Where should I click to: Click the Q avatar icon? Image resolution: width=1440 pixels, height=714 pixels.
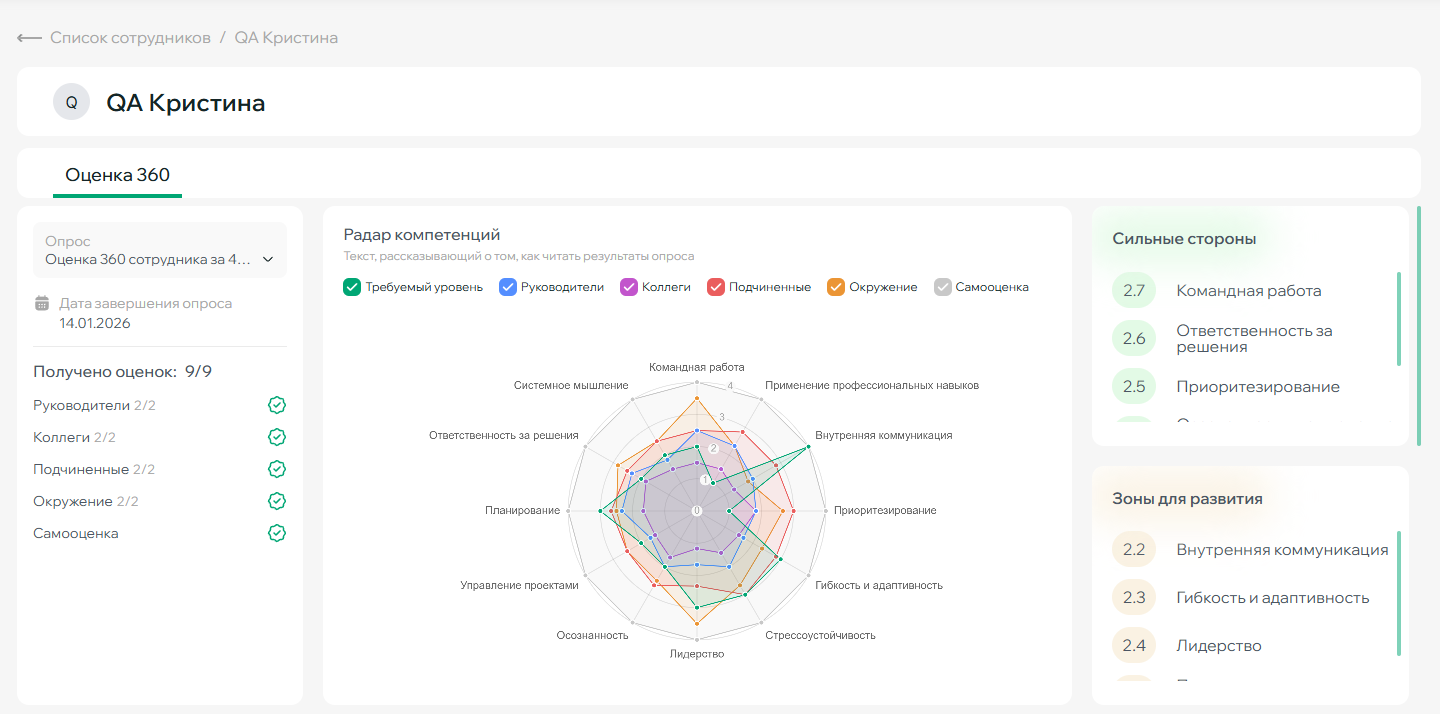coord(71,102)
